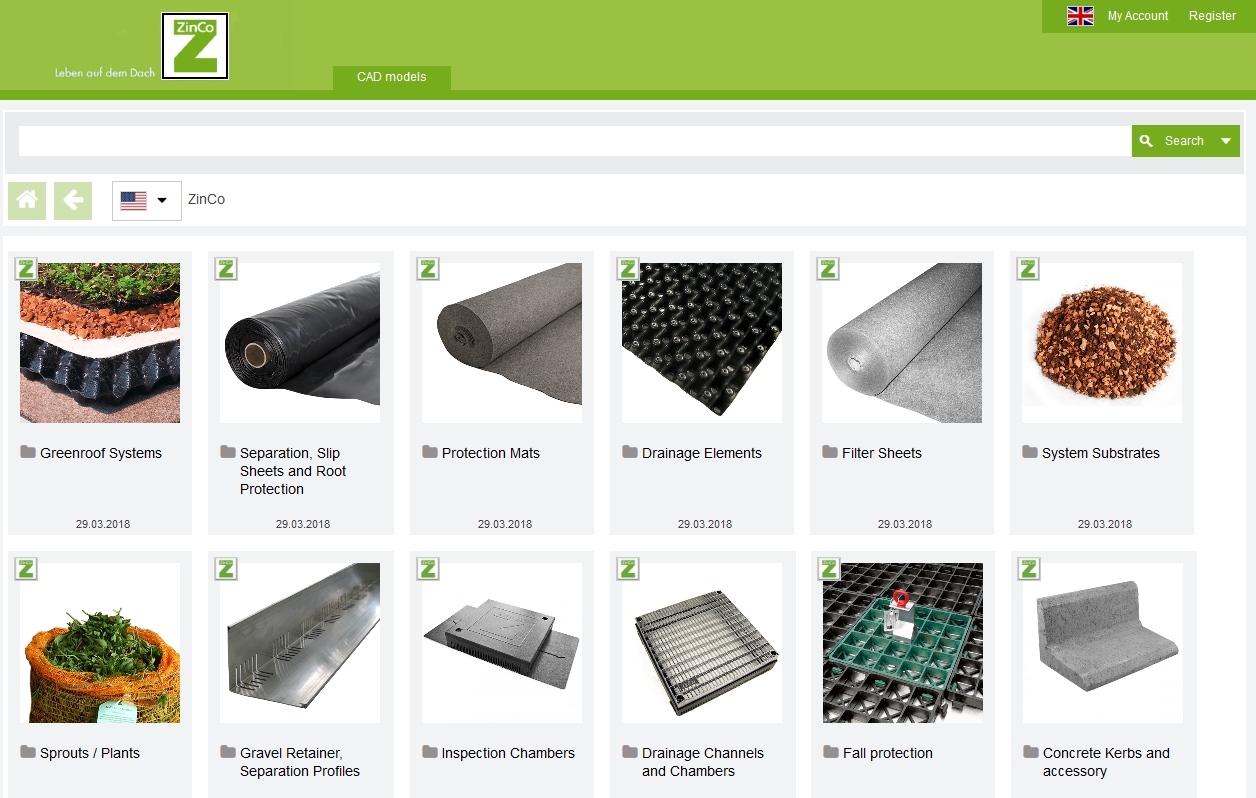Viewport: 1256px width, 798px height.
Task: Open Separation, Slip Sheets and Root Protection link
Action: point(293,471)
